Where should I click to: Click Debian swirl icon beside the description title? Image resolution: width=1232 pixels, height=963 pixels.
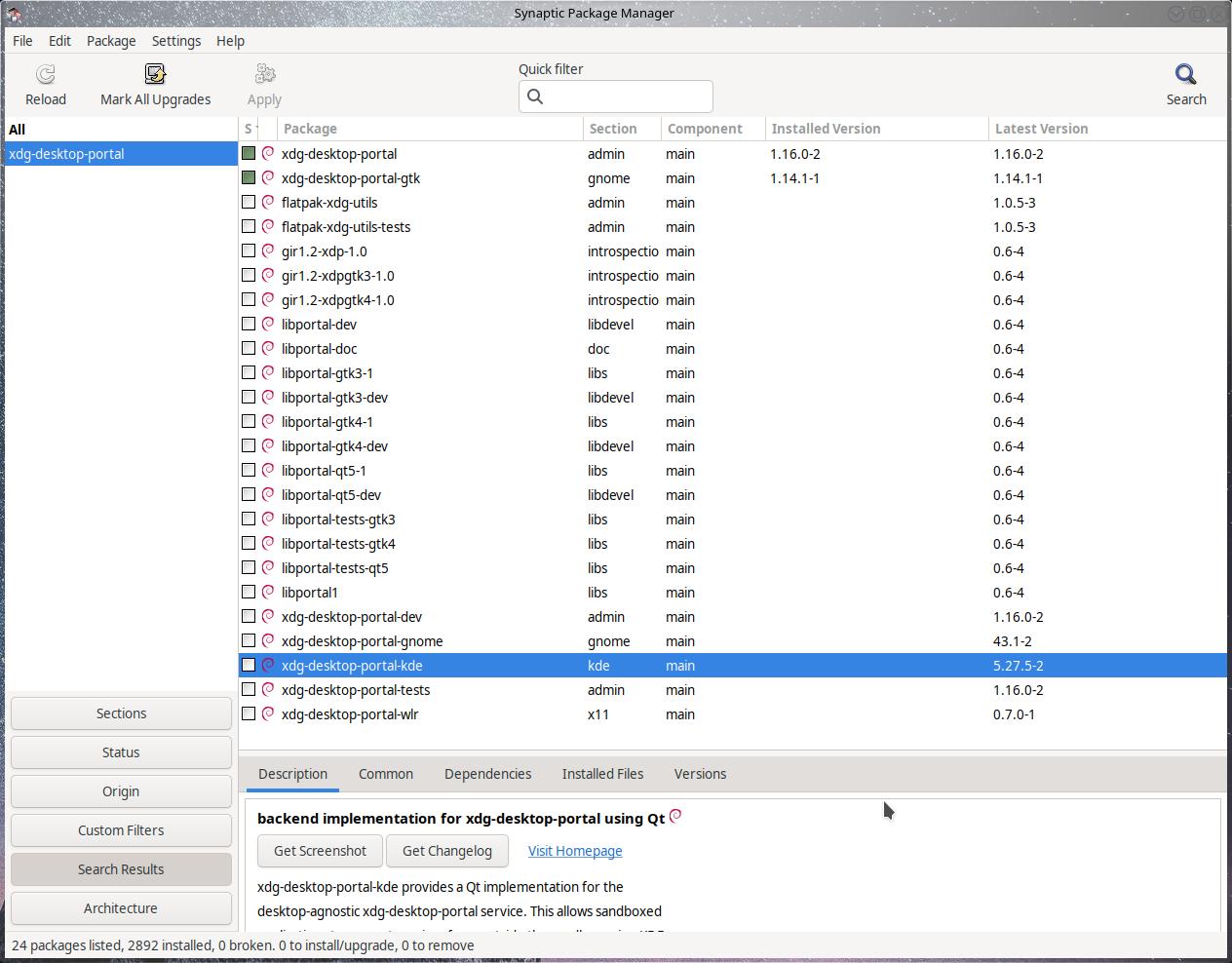point(675,817)
